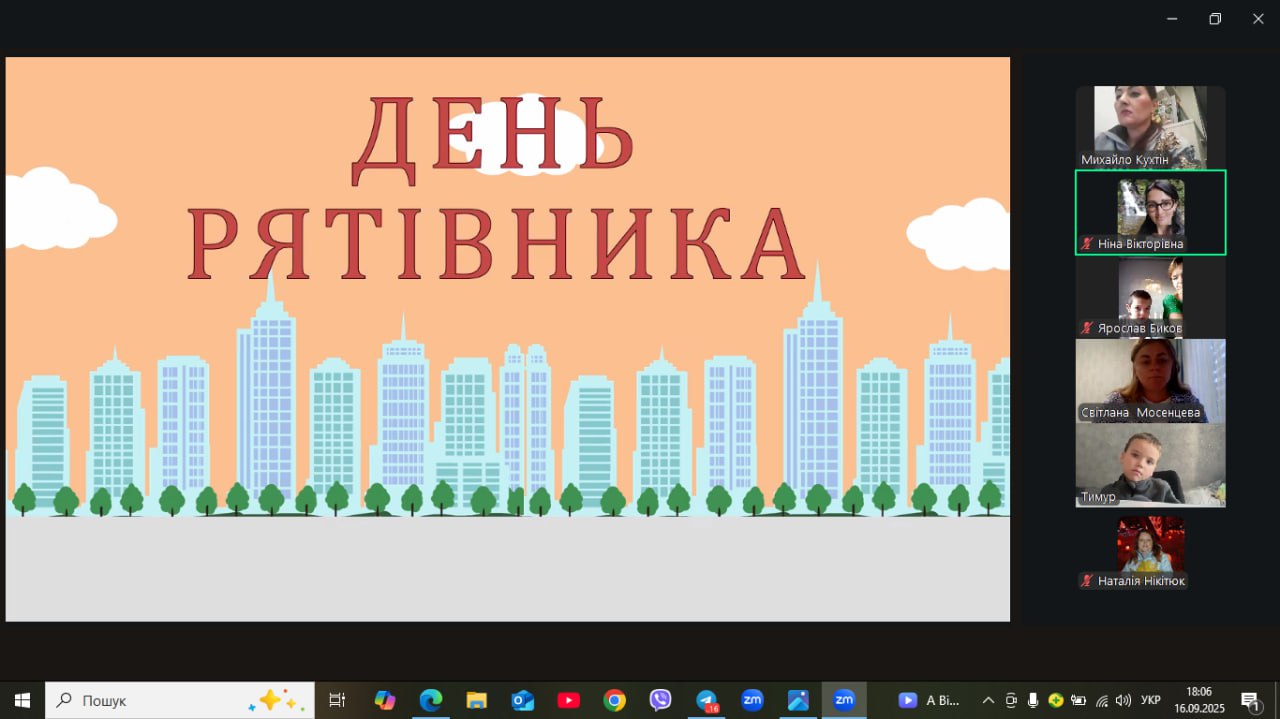The image size is (1280, 719).
Task: Expand hidden system tray icons chevron
Action: click(x=988, y=700)
